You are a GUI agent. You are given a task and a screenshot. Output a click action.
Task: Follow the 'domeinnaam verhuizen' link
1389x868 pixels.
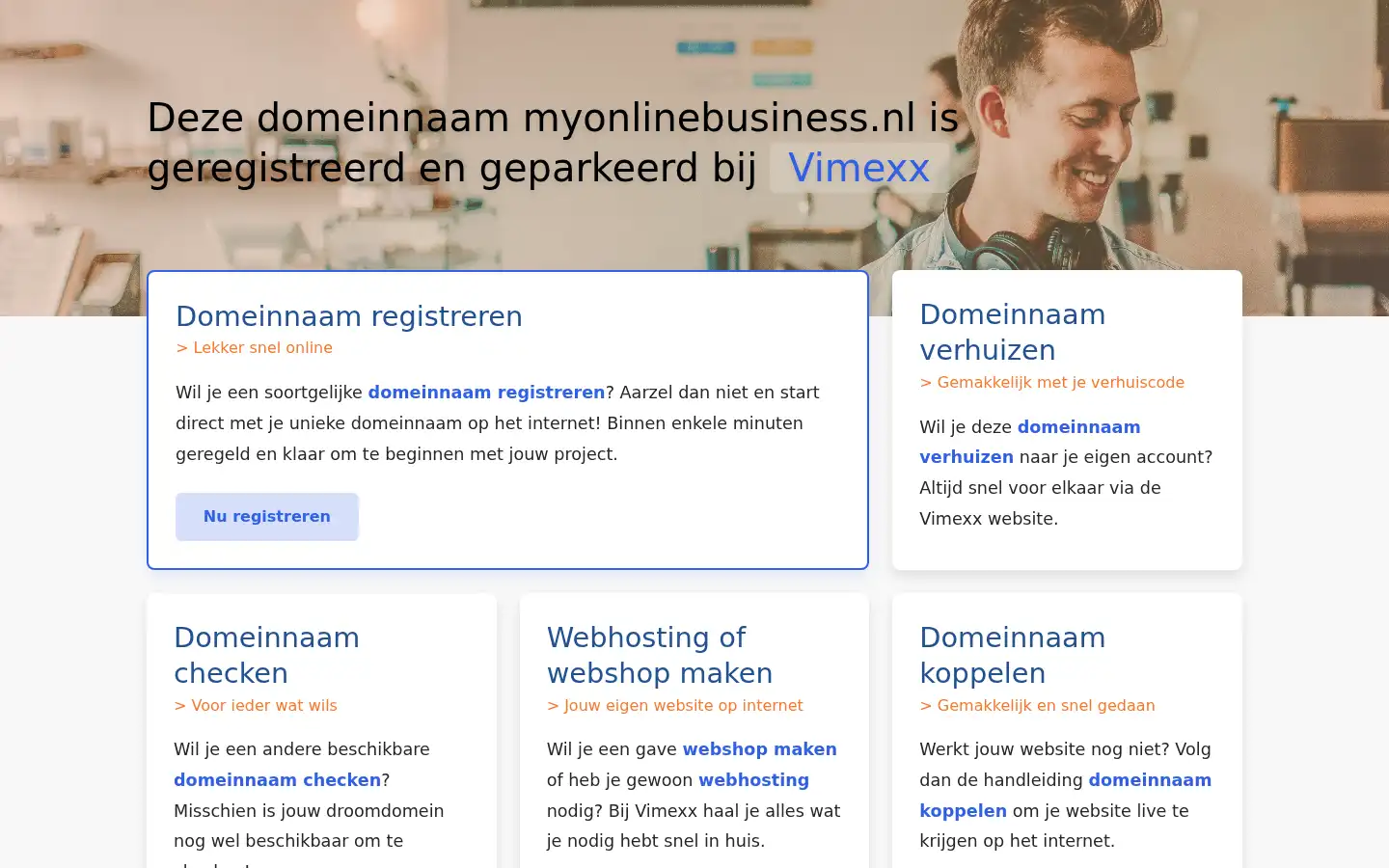(x=1029, y=442)
